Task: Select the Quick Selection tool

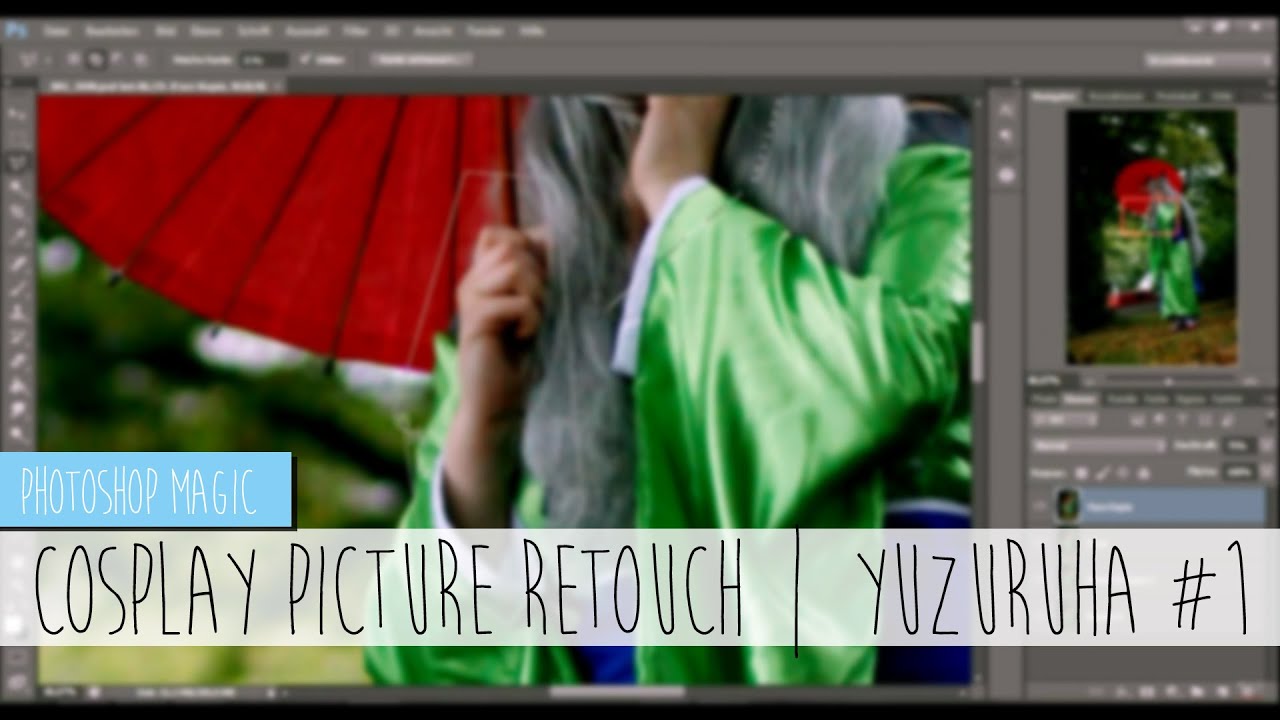Action: [18, 186]
